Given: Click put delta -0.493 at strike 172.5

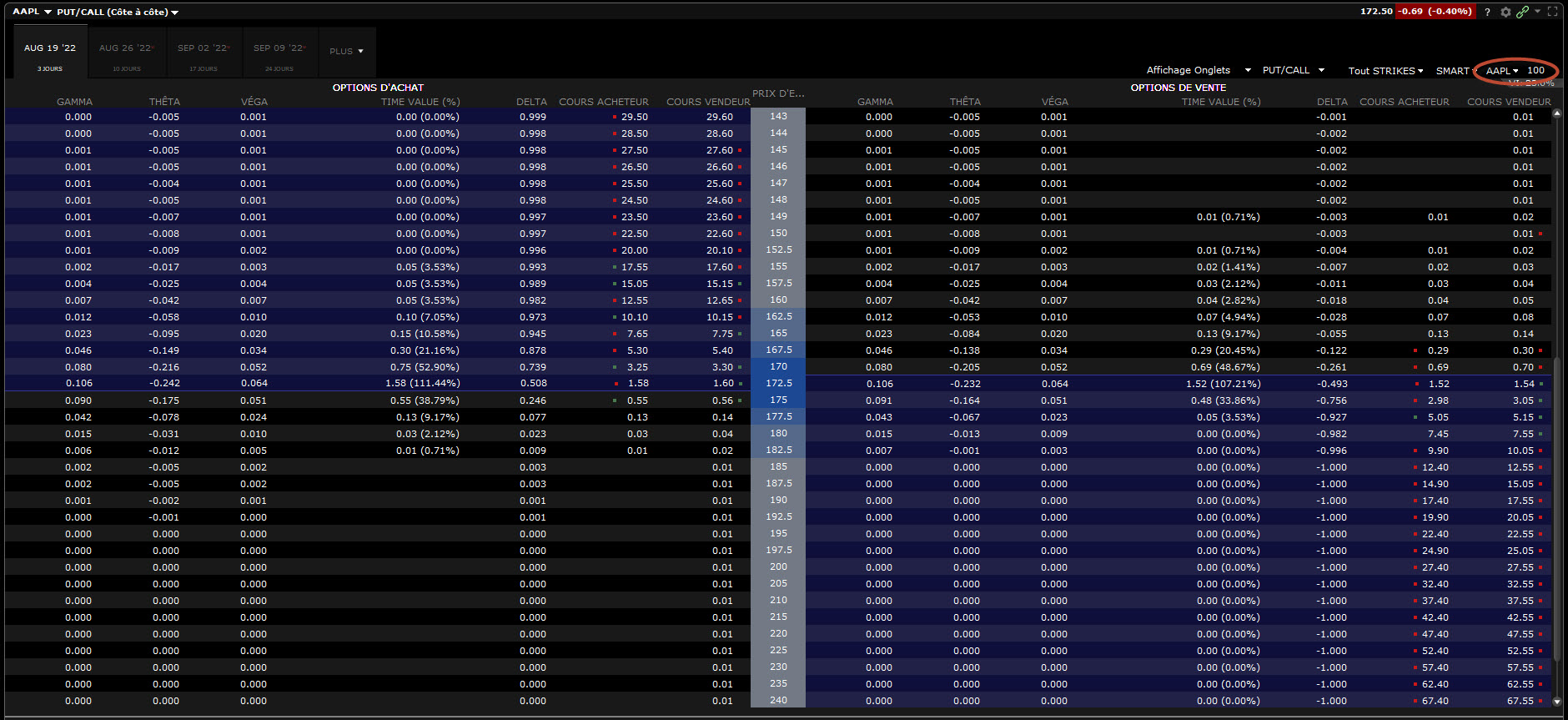Looking at the screenshot, I should point(1332,384).
